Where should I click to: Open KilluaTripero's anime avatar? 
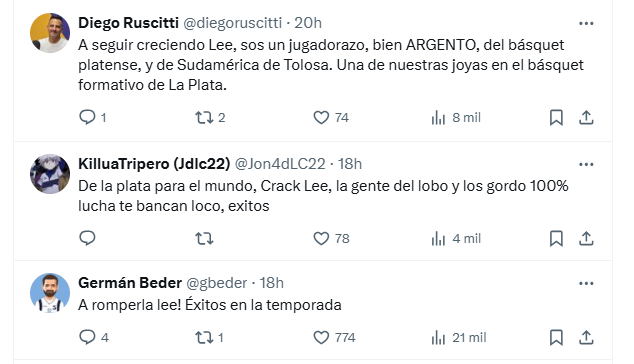click(50, 174)
